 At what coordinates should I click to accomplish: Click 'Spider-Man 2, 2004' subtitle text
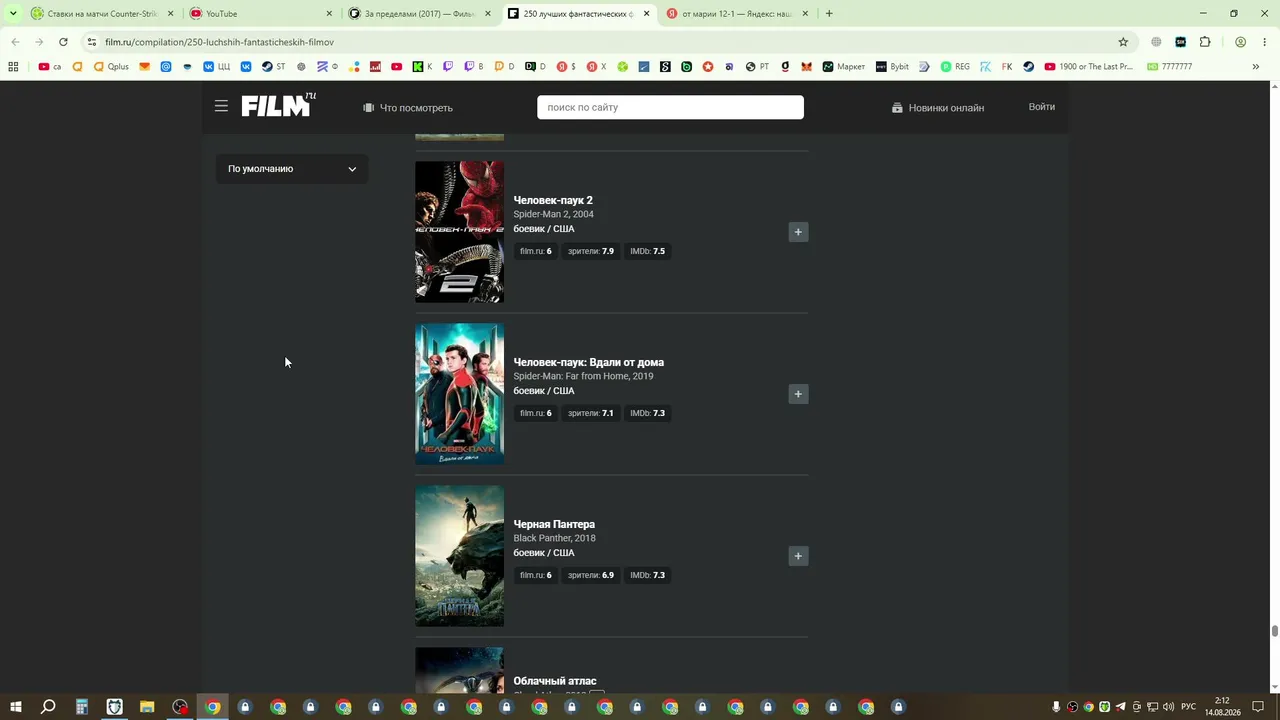[553, 214]
